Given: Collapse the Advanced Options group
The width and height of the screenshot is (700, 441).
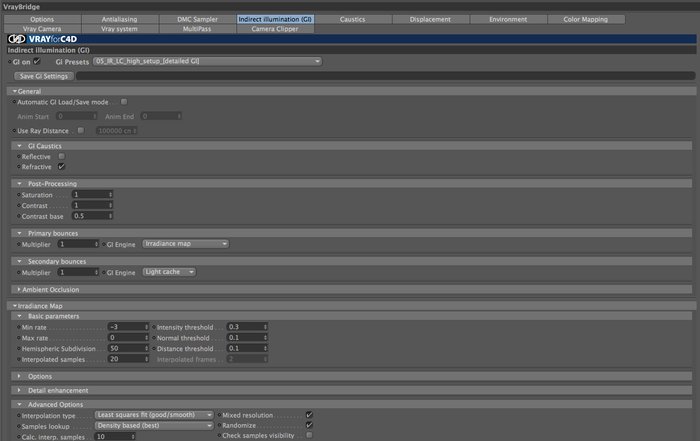Looking at the screenshot, I should coord(19,404).
